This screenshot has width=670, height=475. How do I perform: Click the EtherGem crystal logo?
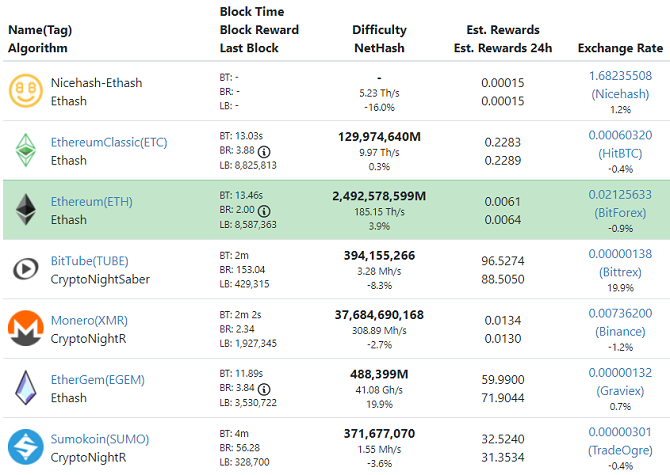pyautogui.click(x=26, y=387)
